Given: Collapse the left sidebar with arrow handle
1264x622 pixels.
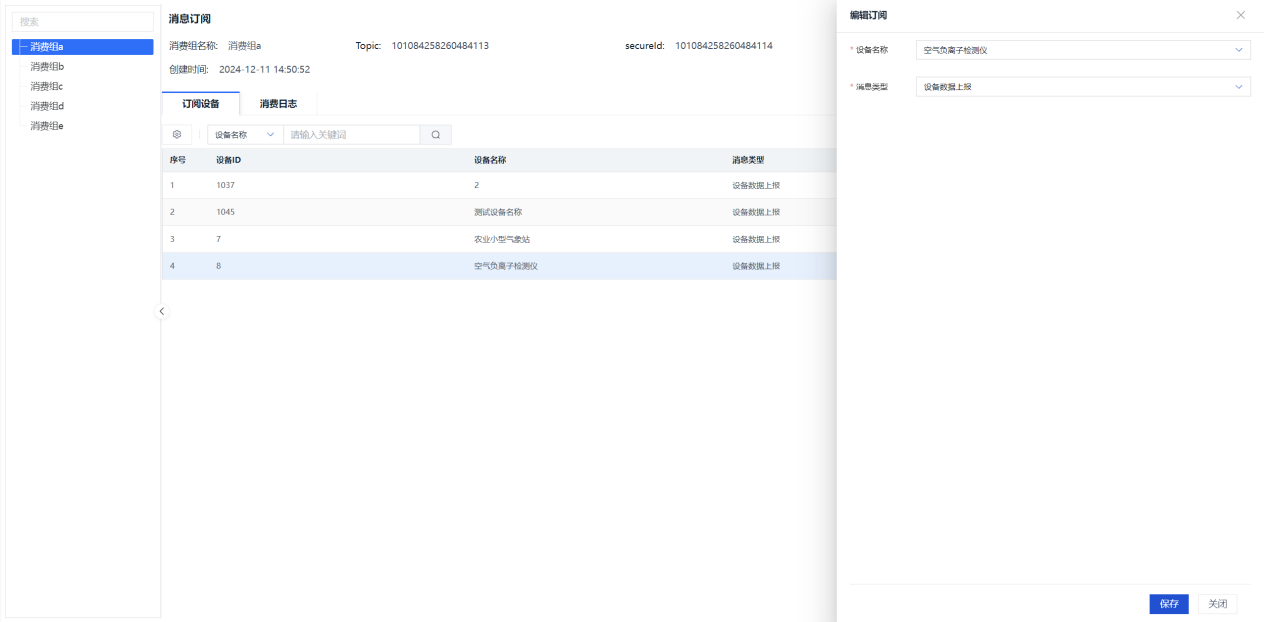Looking at the screenshot, I should pos(162,312).
